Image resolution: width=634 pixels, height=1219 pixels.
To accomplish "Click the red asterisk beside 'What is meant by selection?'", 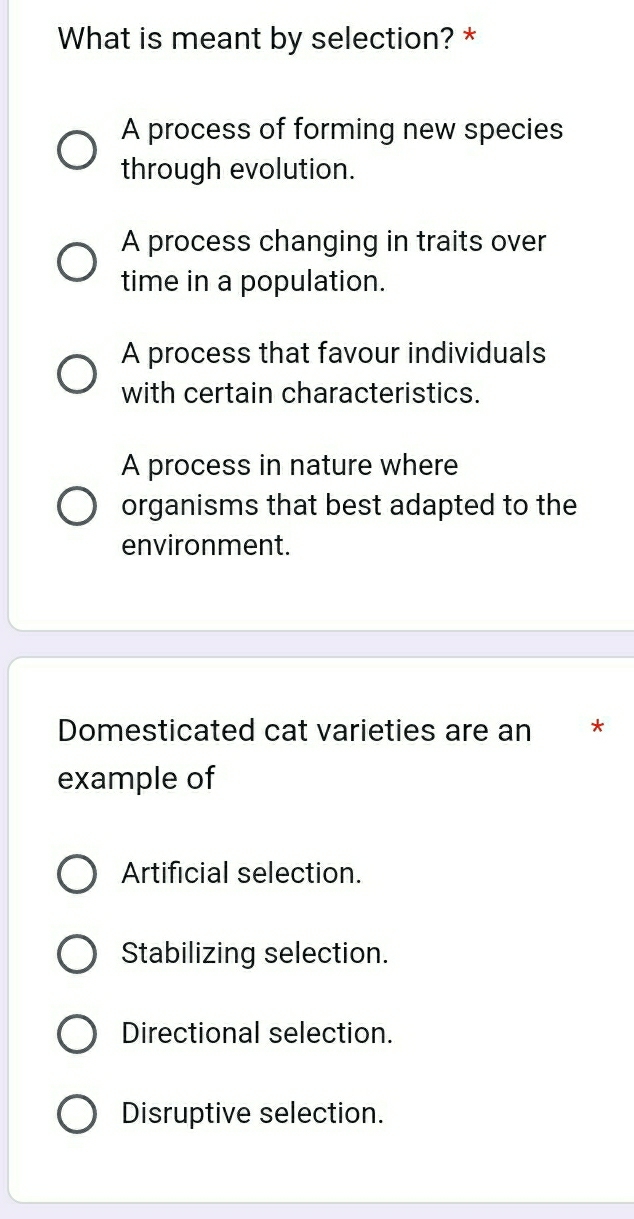I will click(469, 40).
